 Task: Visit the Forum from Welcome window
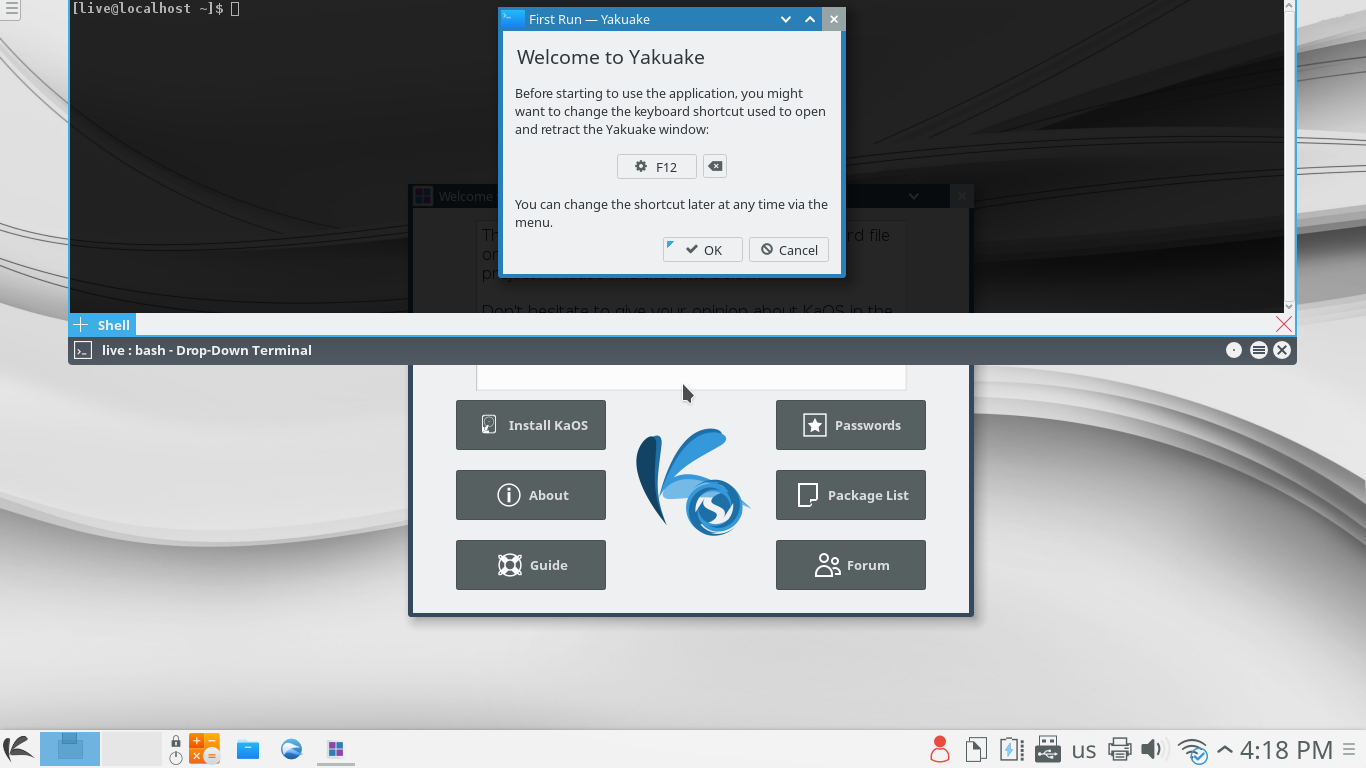point(851,565)
